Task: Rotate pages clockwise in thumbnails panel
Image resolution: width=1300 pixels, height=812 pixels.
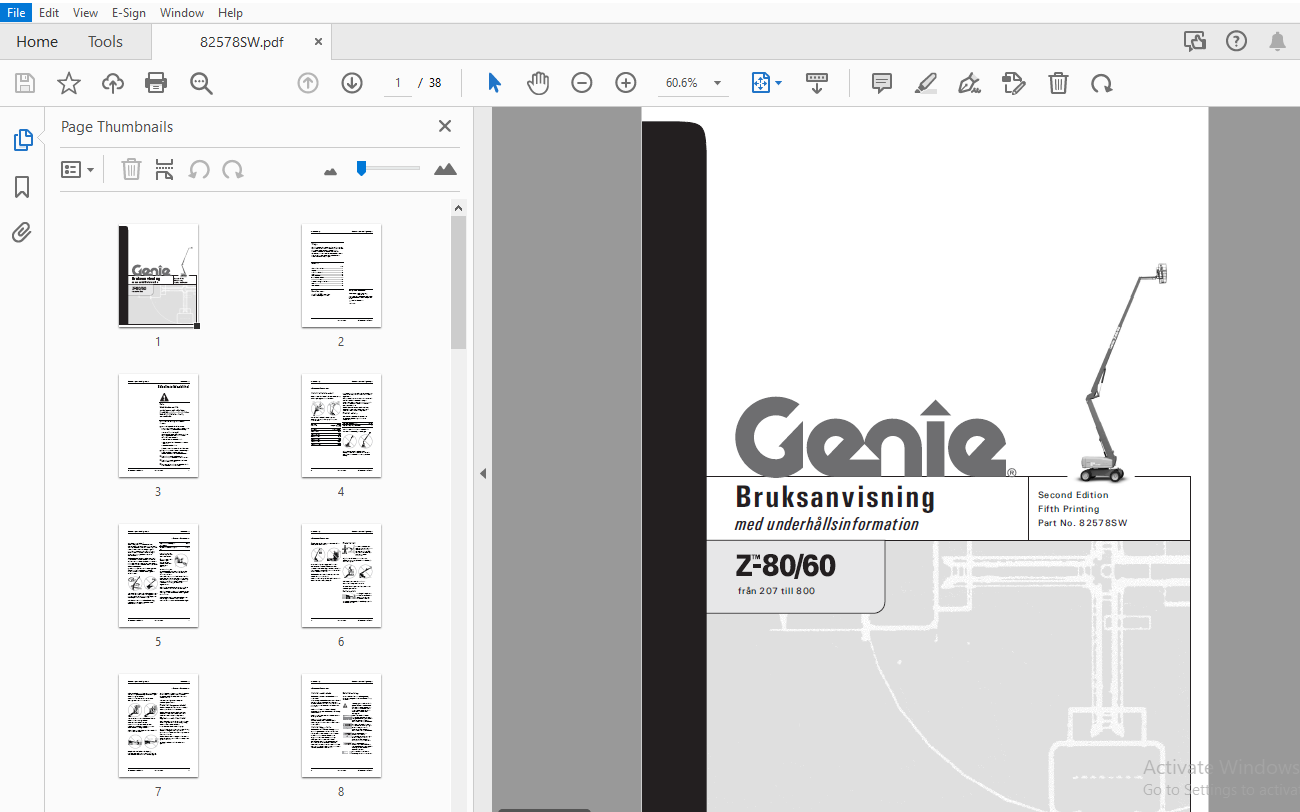Action: point(233,169)
